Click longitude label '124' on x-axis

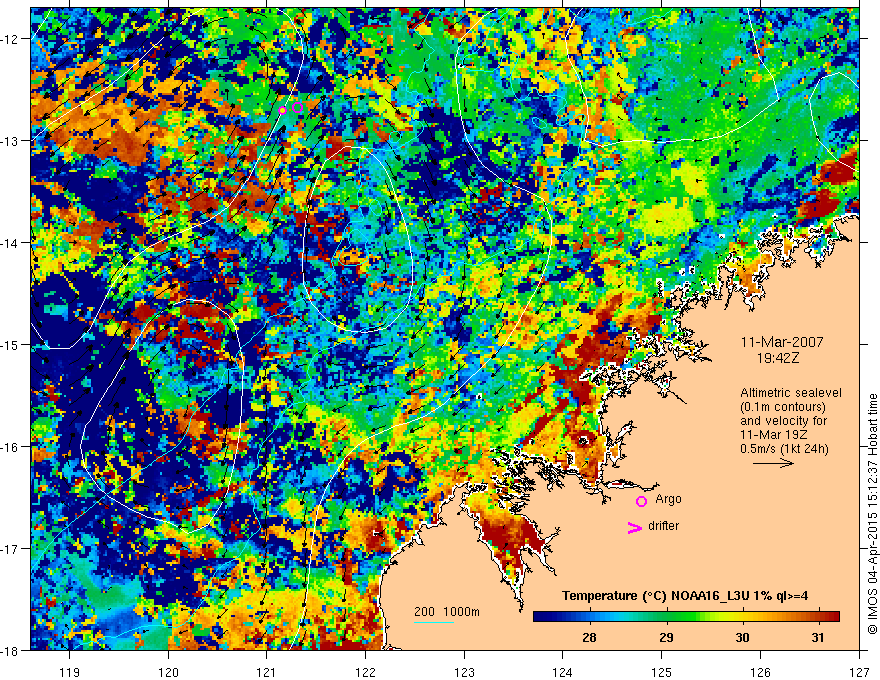coord(563,672)
